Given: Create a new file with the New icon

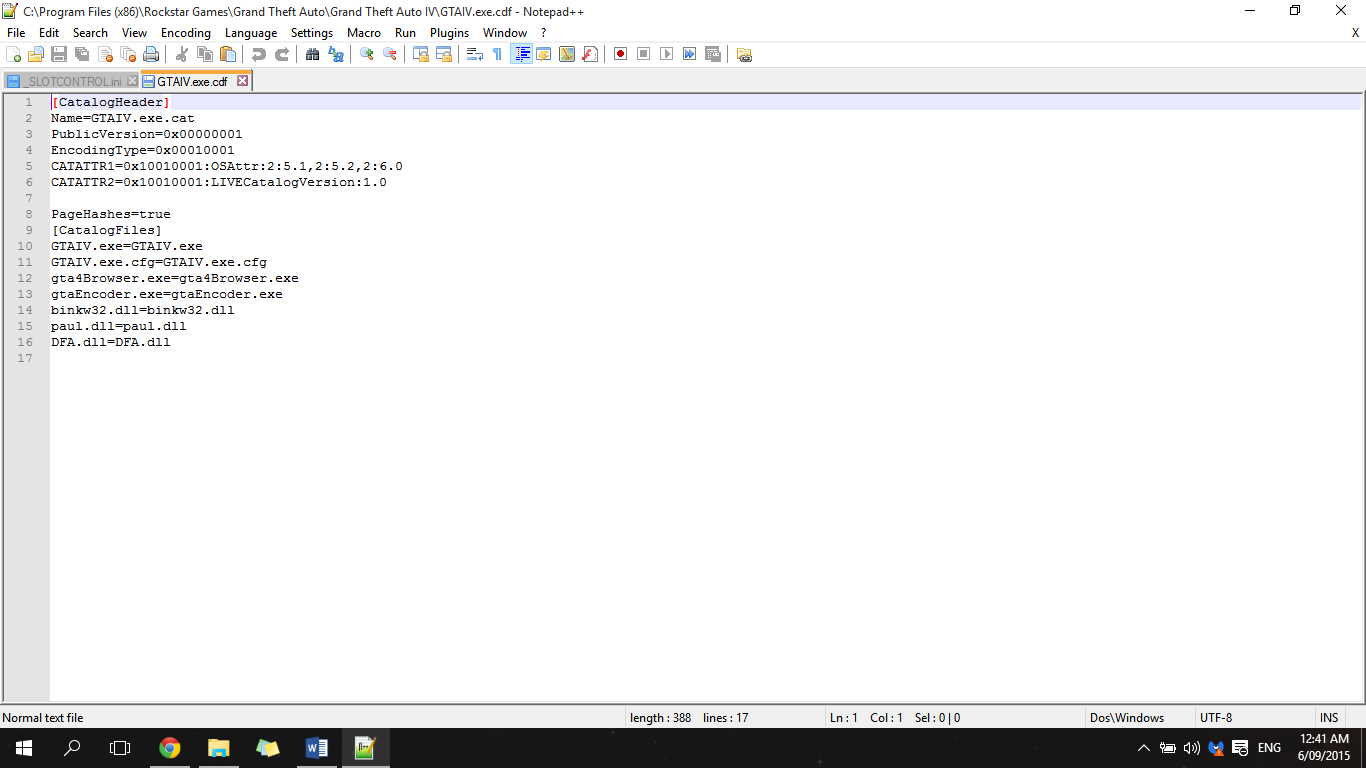Looking at the screenshot, I should [14, 54].
